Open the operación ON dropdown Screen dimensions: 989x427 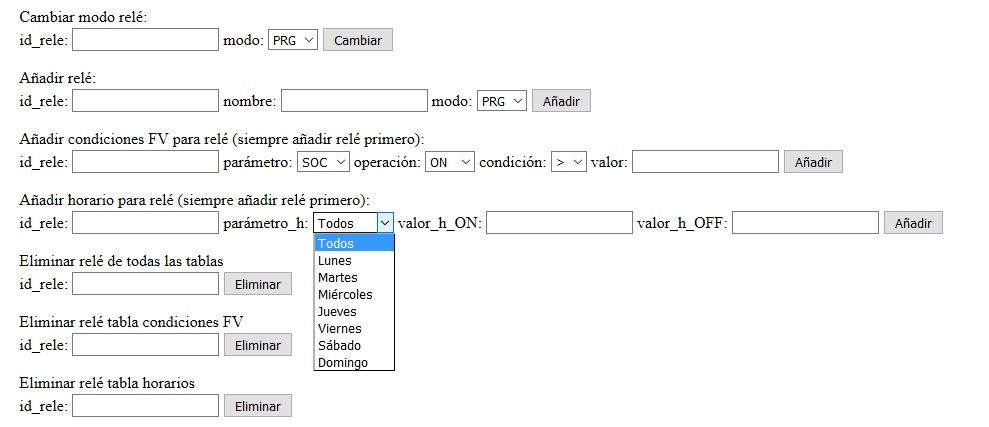[450, 162]
